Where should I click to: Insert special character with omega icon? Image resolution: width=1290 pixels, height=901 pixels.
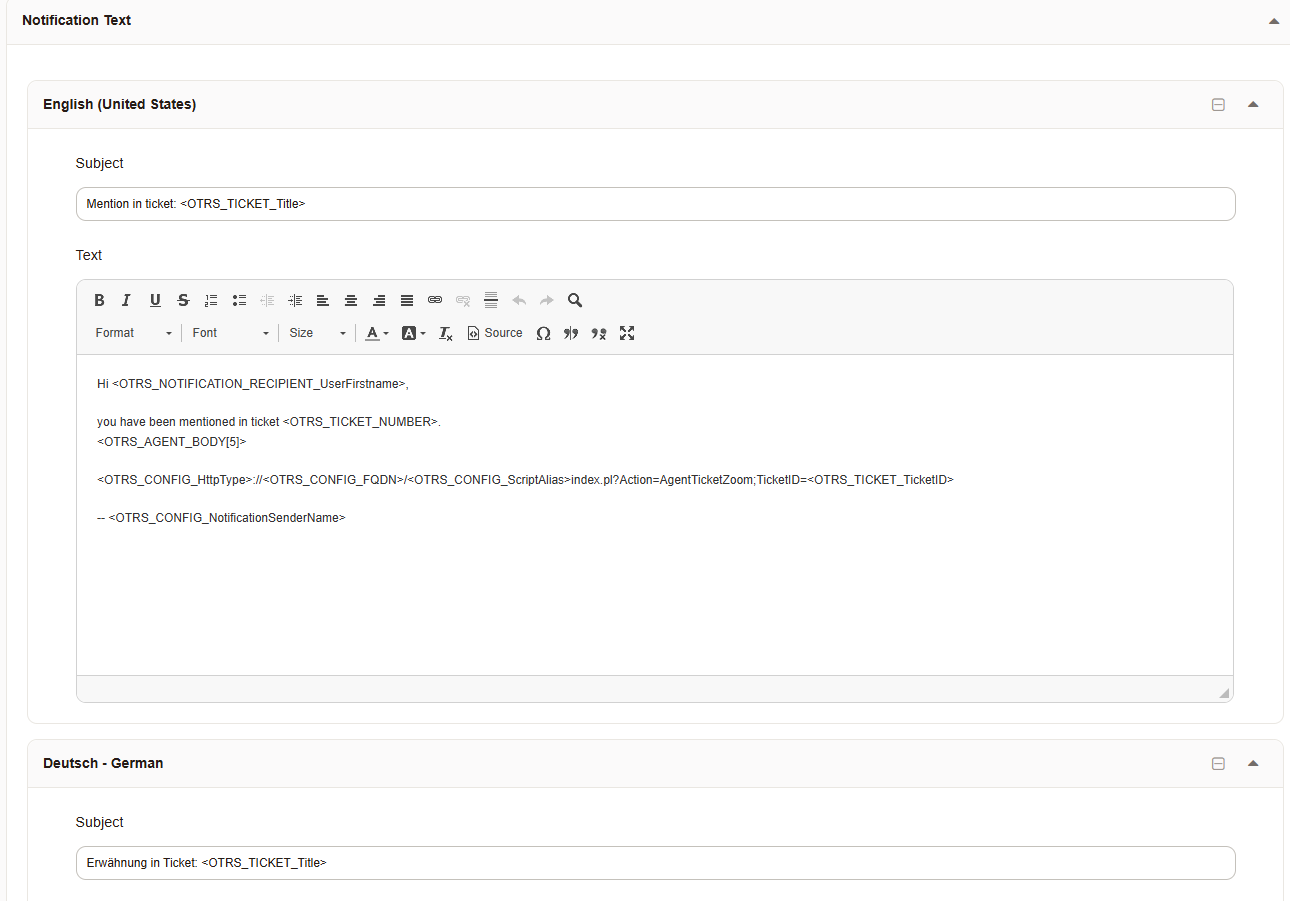coord(543,333)
